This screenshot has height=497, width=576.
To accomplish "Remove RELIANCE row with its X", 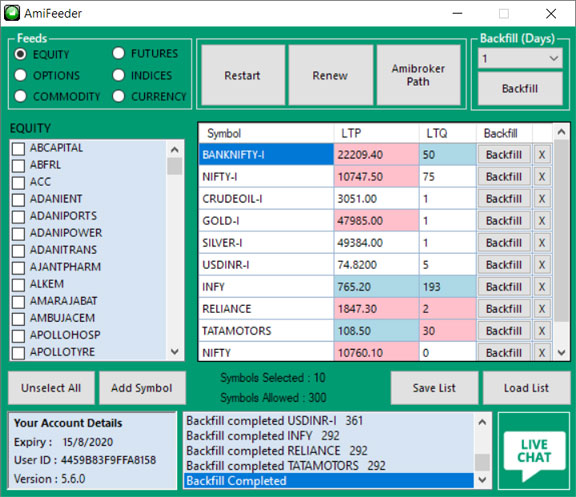I will (542, 309).
